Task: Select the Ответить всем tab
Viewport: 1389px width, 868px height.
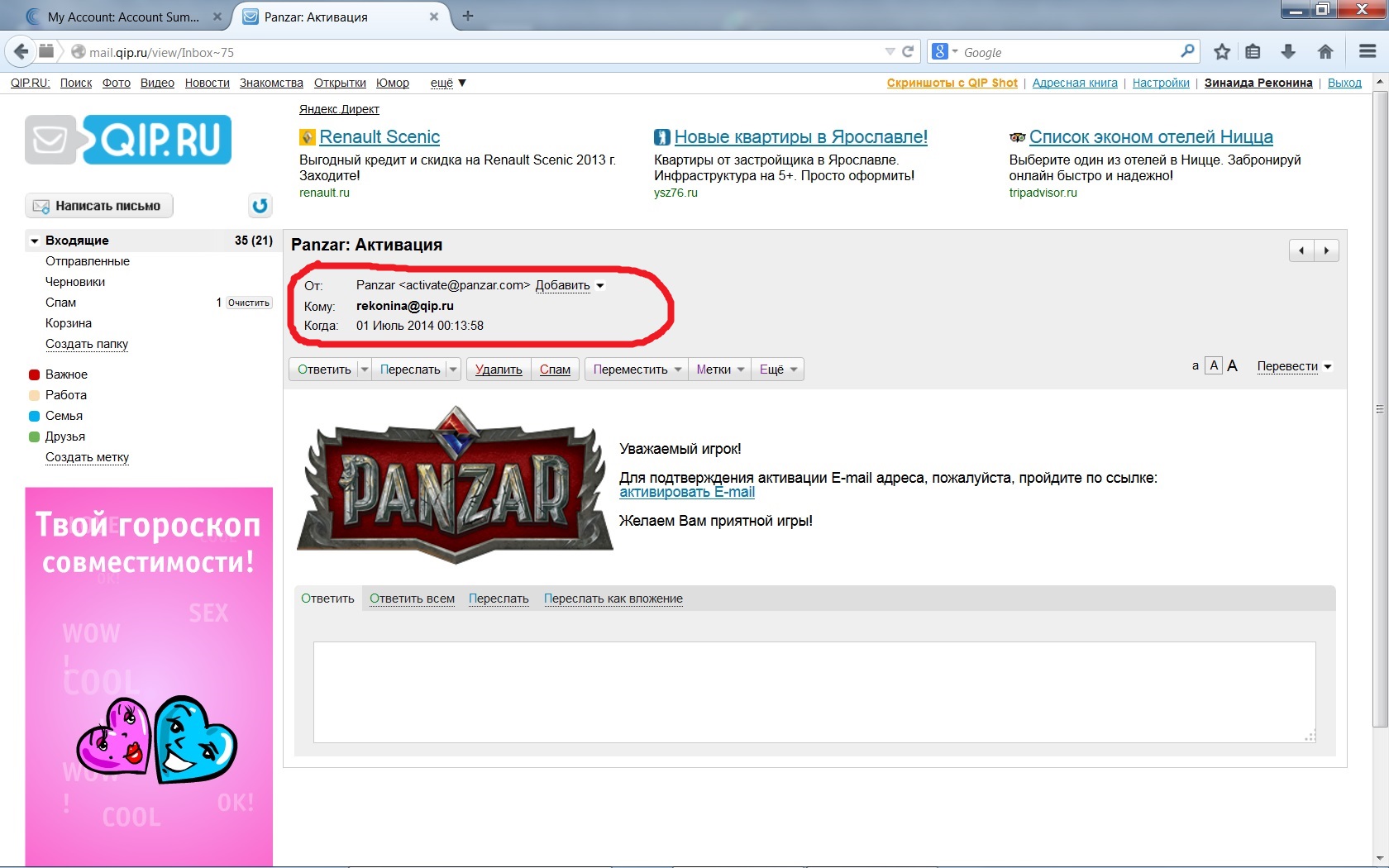Action: 412,599
